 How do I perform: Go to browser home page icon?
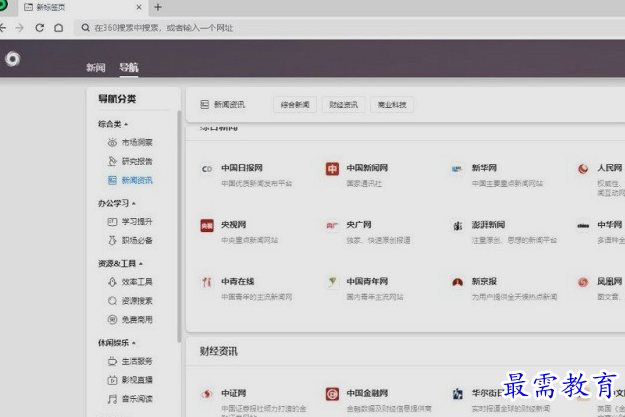59,28
